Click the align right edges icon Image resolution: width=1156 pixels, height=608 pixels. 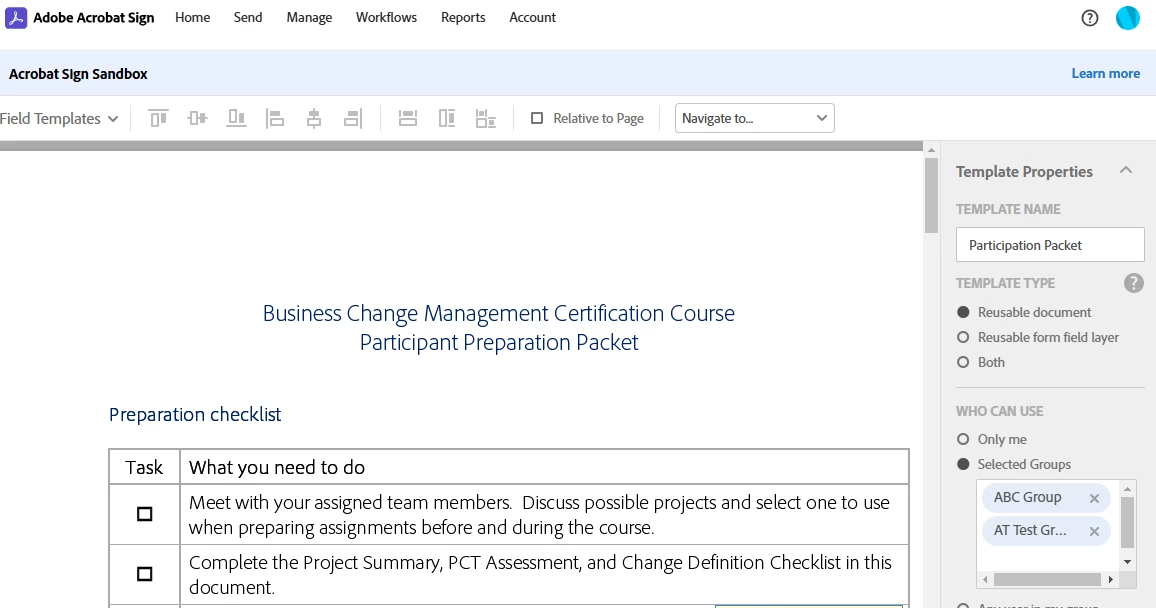(352, 118)
